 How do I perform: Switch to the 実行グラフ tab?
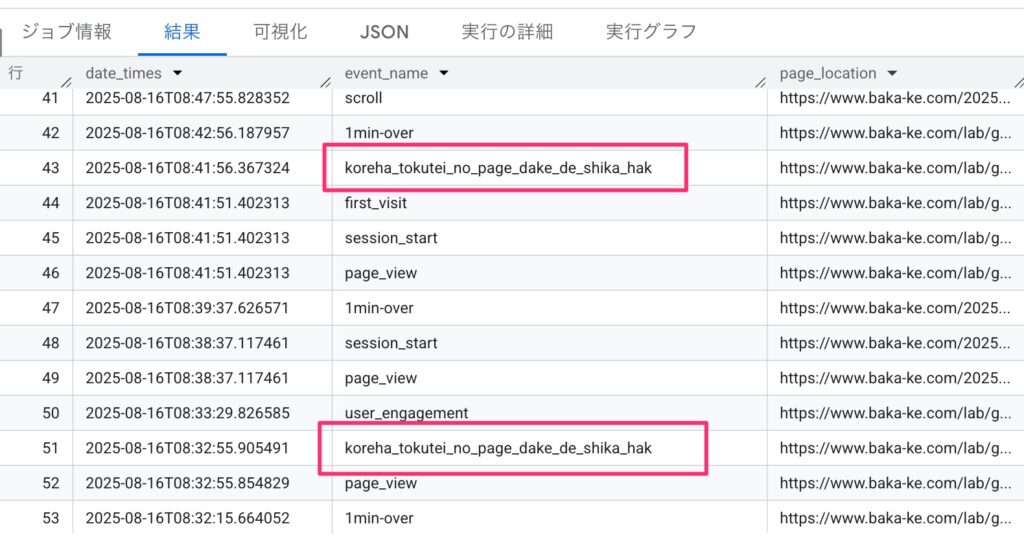(x=651, y=32)
